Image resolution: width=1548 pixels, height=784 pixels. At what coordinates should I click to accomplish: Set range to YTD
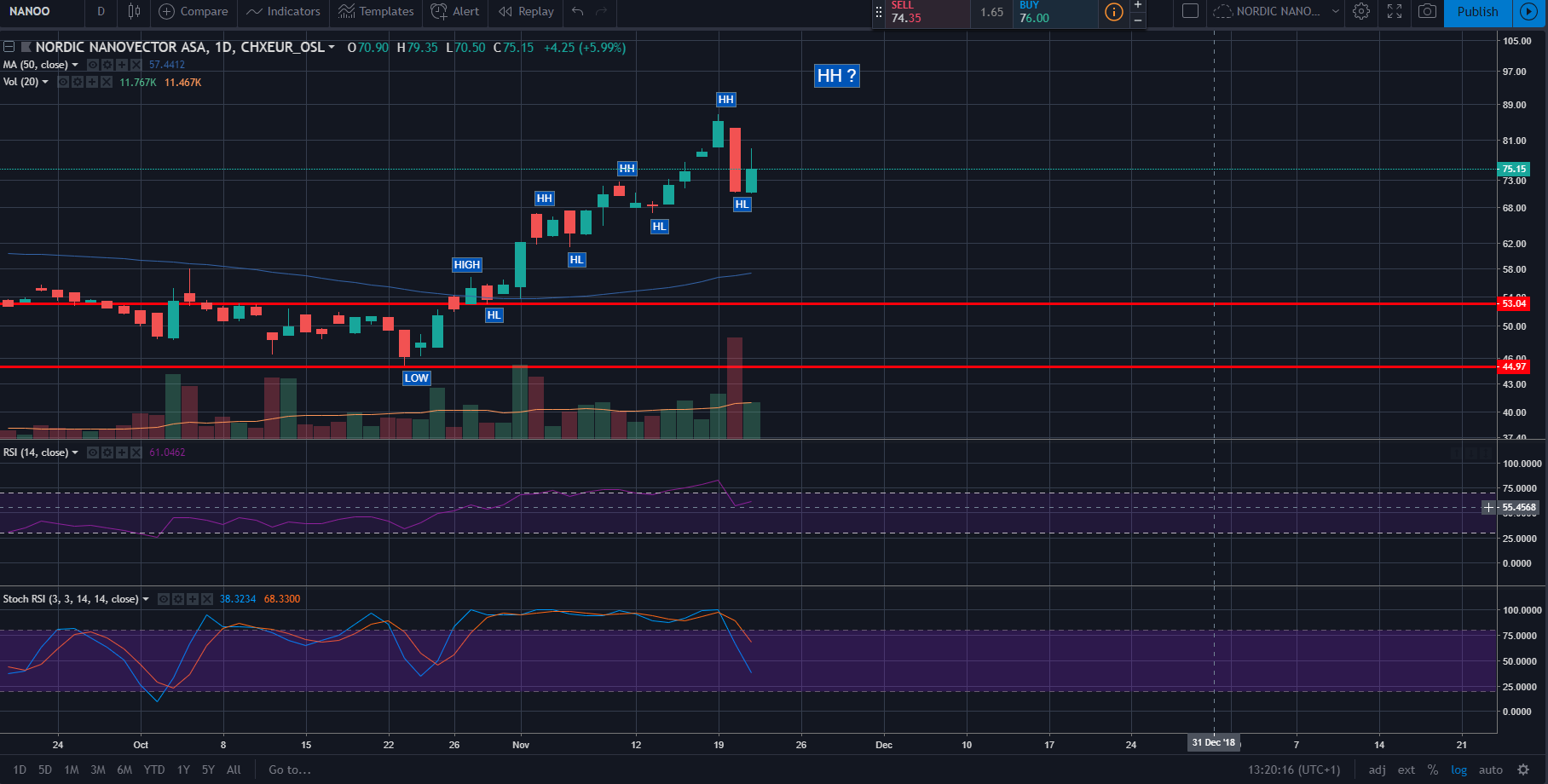tap(154, 770)
